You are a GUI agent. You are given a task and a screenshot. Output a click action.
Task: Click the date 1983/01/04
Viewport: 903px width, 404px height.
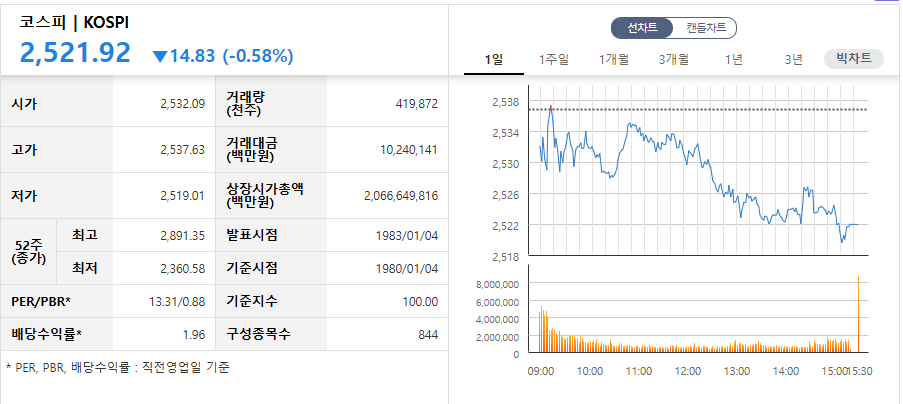point(407,235)
